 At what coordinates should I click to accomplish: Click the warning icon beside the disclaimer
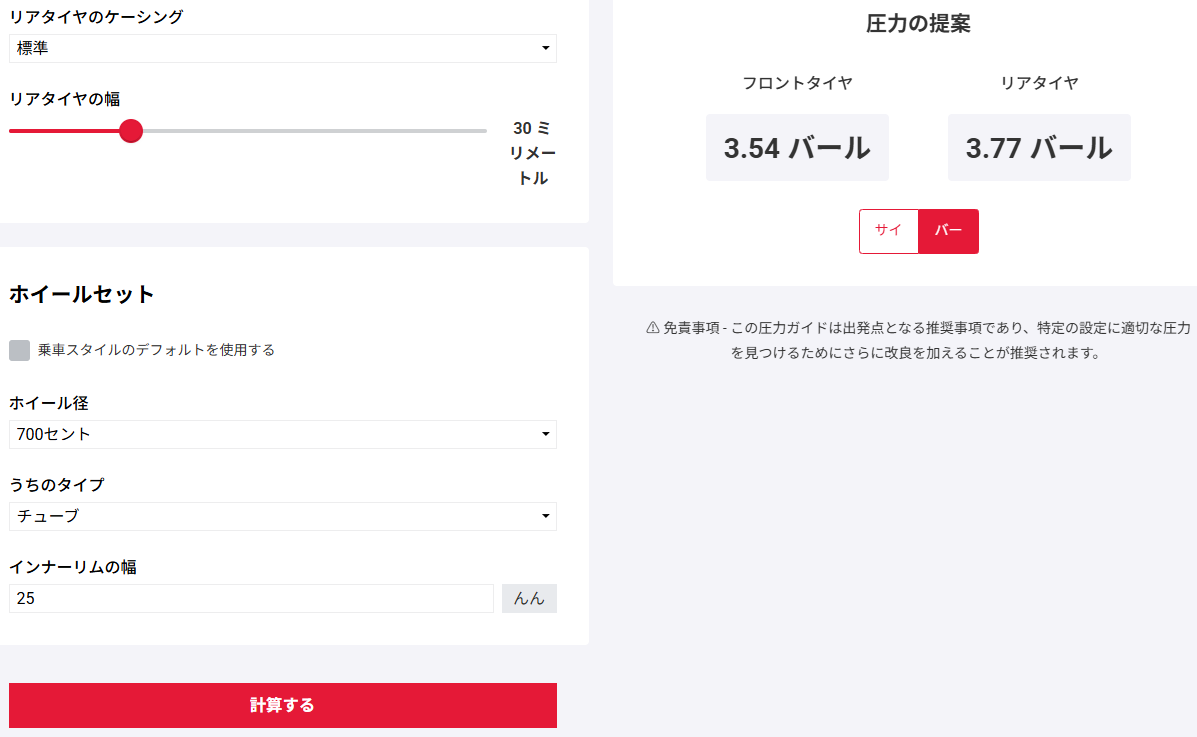[x=653, y=328]
